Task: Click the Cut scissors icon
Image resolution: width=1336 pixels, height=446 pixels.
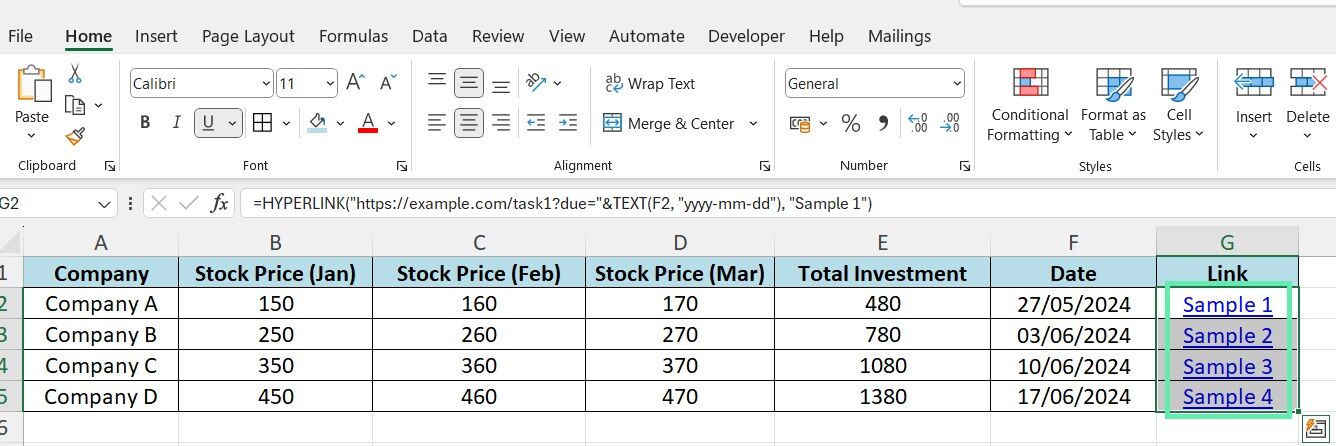Action: (74, 73)
